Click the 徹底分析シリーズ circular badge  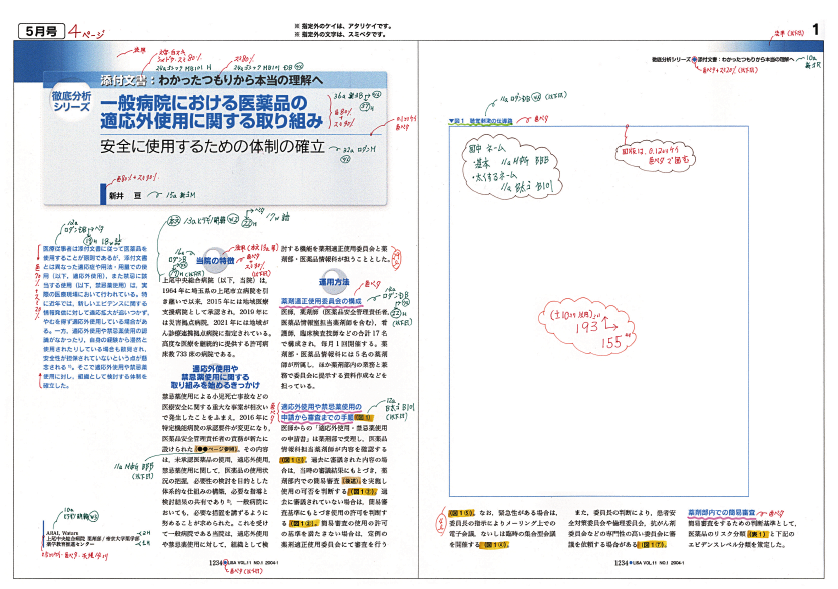pyautogui.click(x=77, y=103)
